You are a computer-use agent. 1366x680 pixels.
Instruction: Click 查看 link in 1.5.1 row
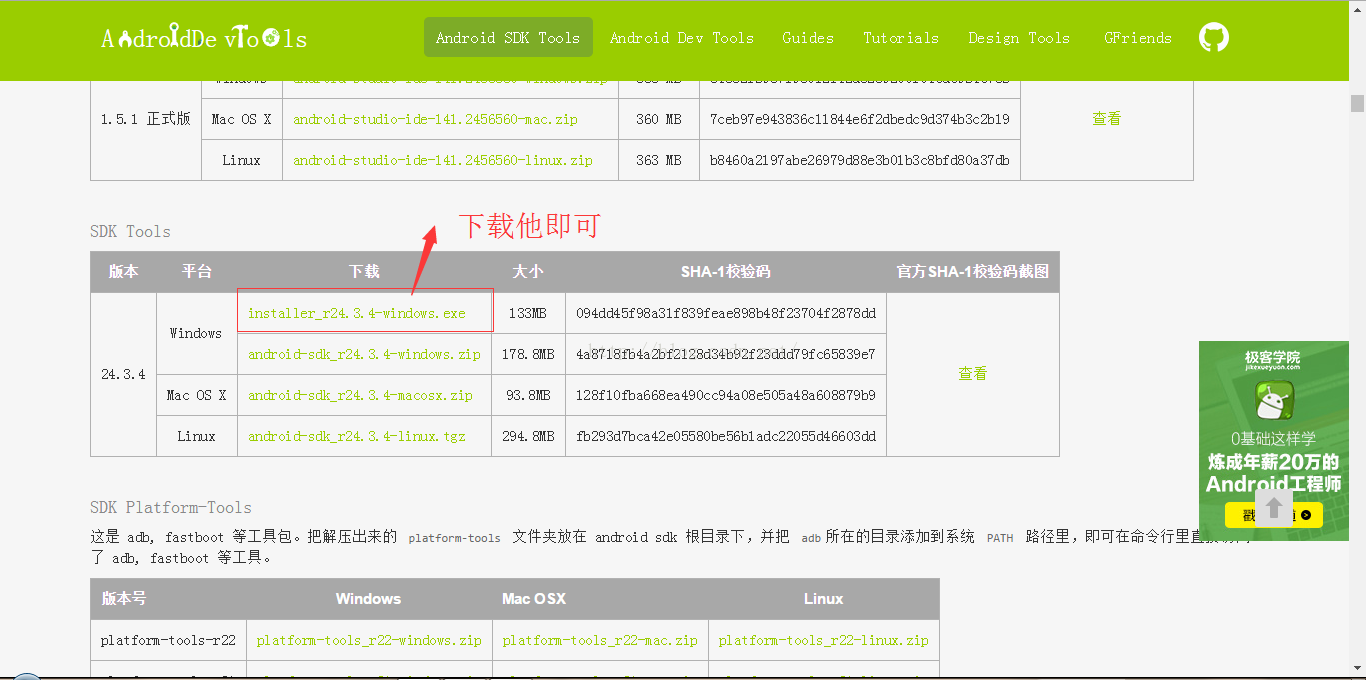pyautogui.click(x=1107, y=119)
